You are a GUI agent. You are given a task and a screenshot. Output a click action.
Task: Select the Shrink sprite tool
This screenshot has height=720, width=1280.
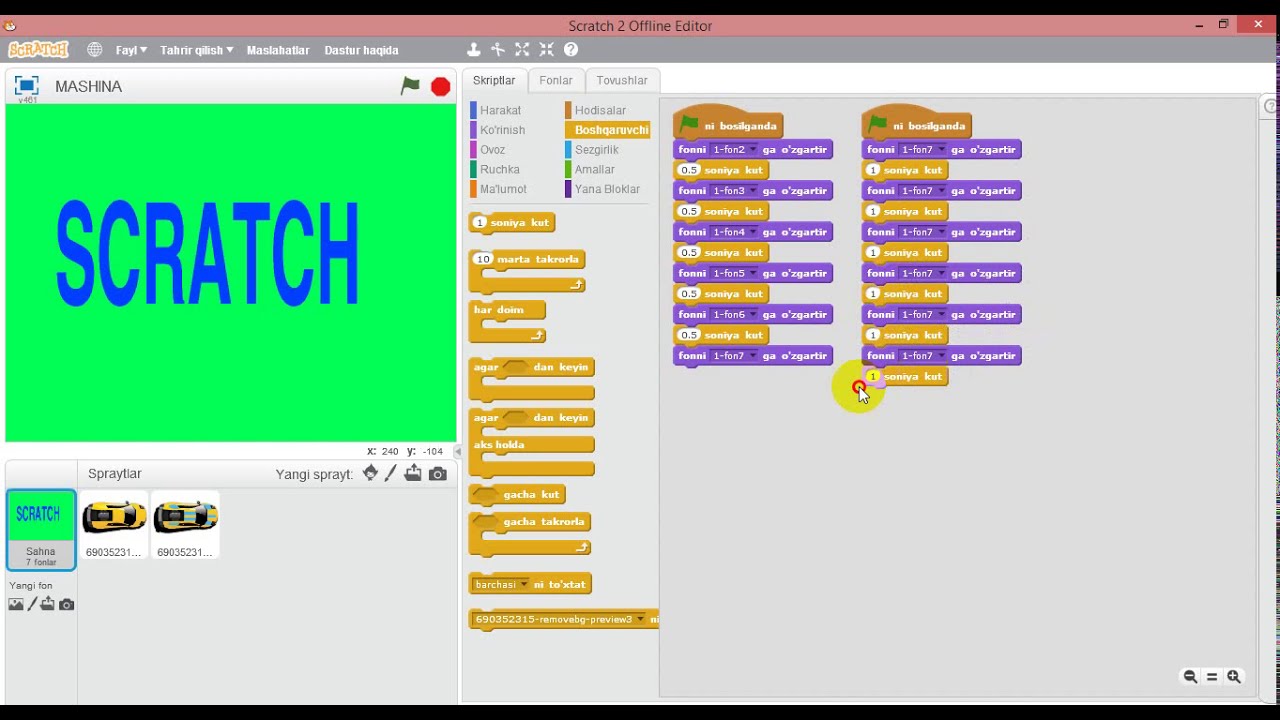click(546, 49)
